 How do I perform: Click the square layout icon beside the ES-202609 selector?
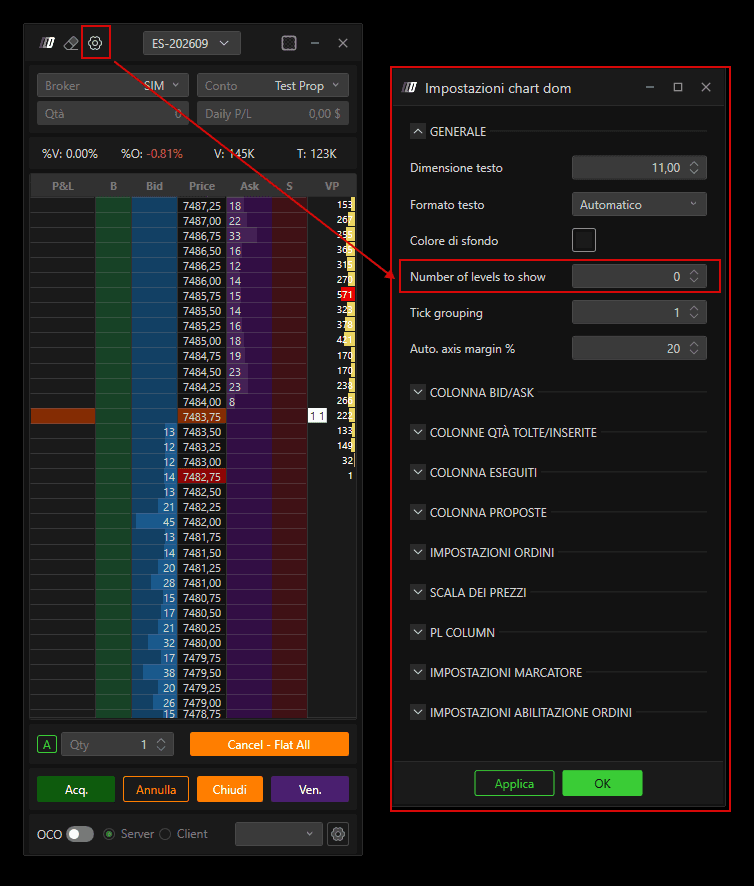coord(289,43)
